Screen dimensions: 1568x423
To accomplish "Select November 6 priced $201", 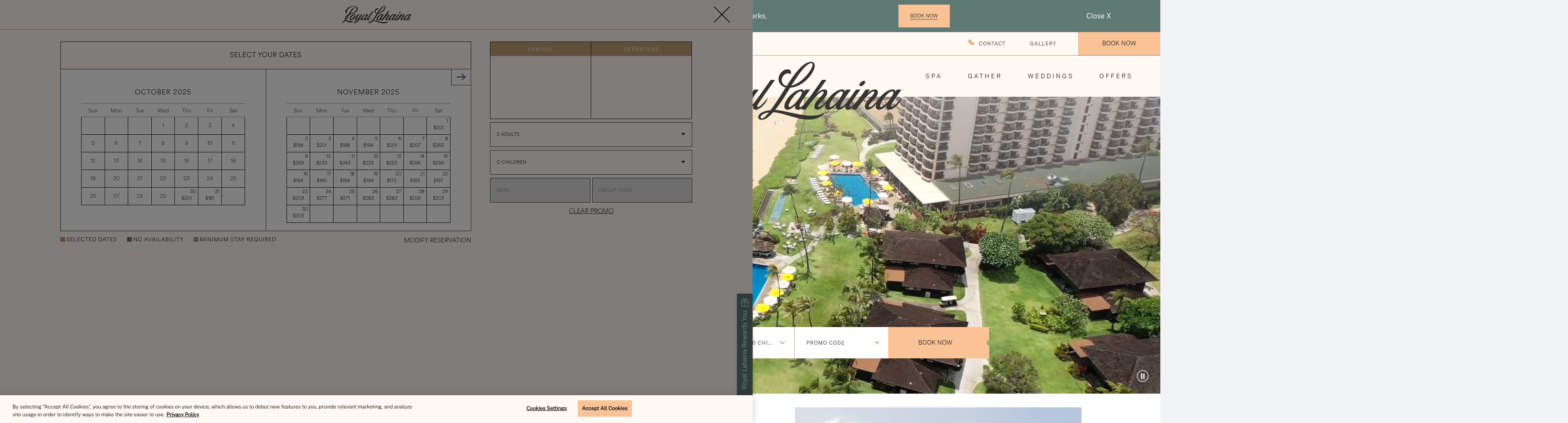I will (x=391, y=143).
